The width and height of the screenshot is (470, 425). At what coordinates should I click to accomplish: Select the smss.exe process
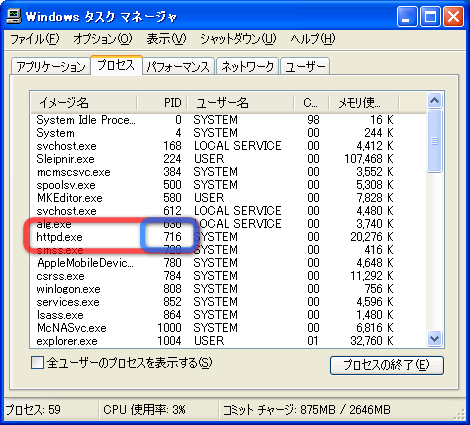pos(228,250)
